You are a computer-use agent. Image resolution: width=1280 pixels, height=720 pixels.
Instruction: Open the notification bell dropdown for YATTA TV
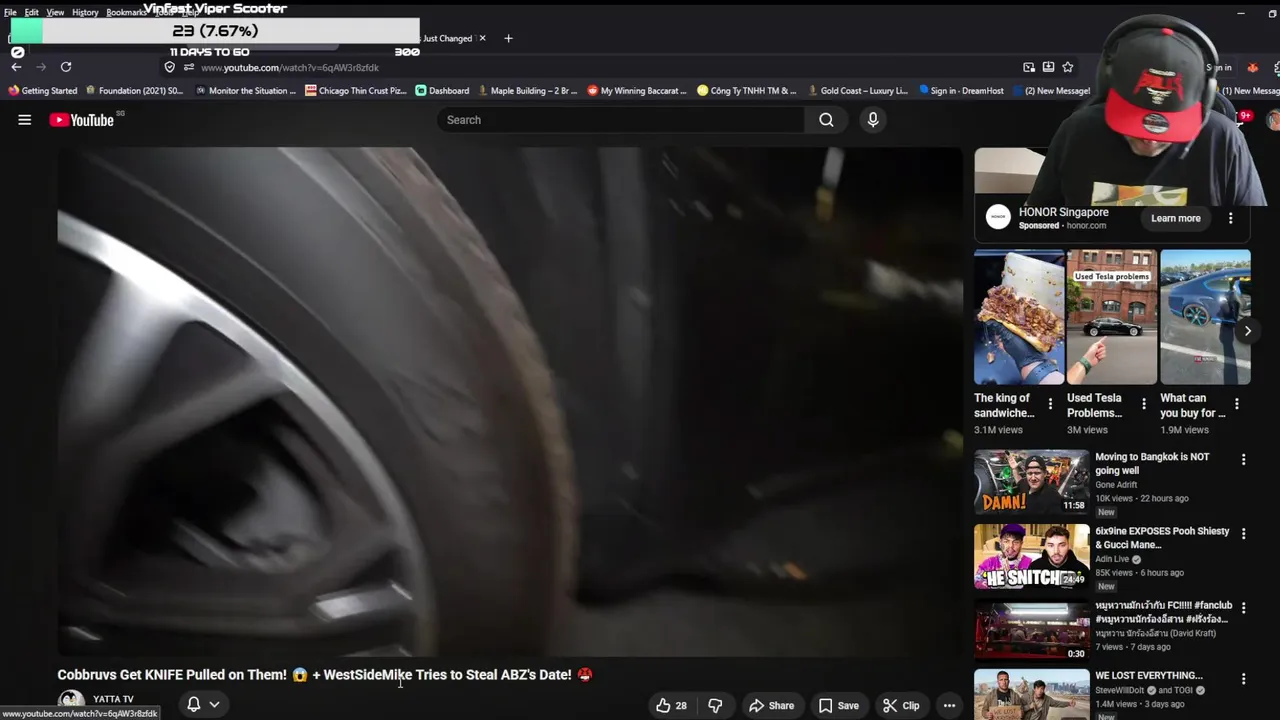click(x=202, y=704)
